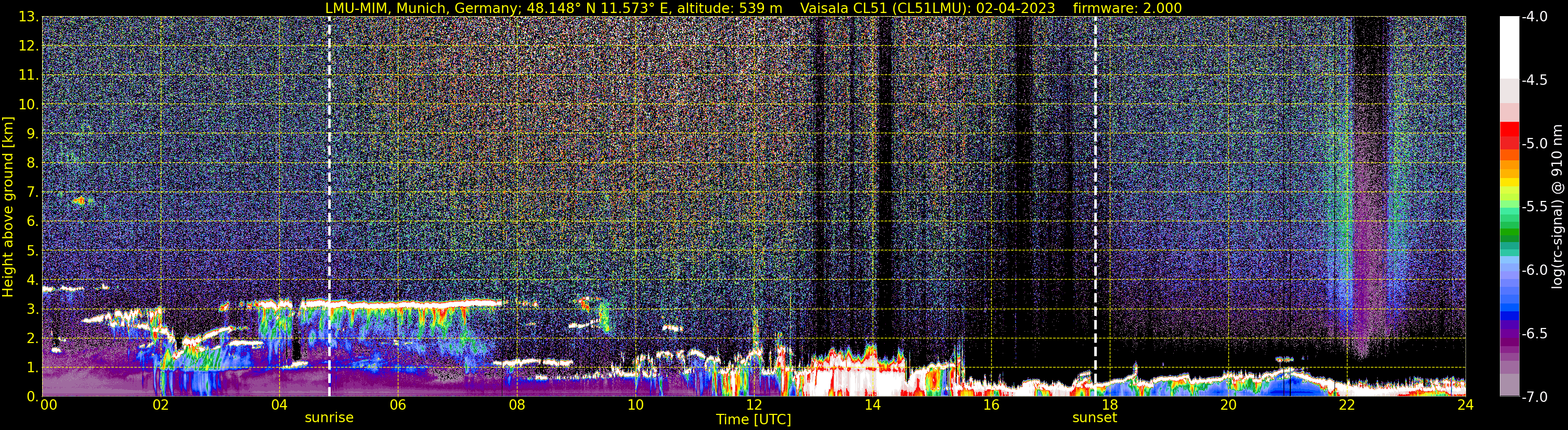
Task: Click the height-axis tick label "11."
Action: click(29, 75)
